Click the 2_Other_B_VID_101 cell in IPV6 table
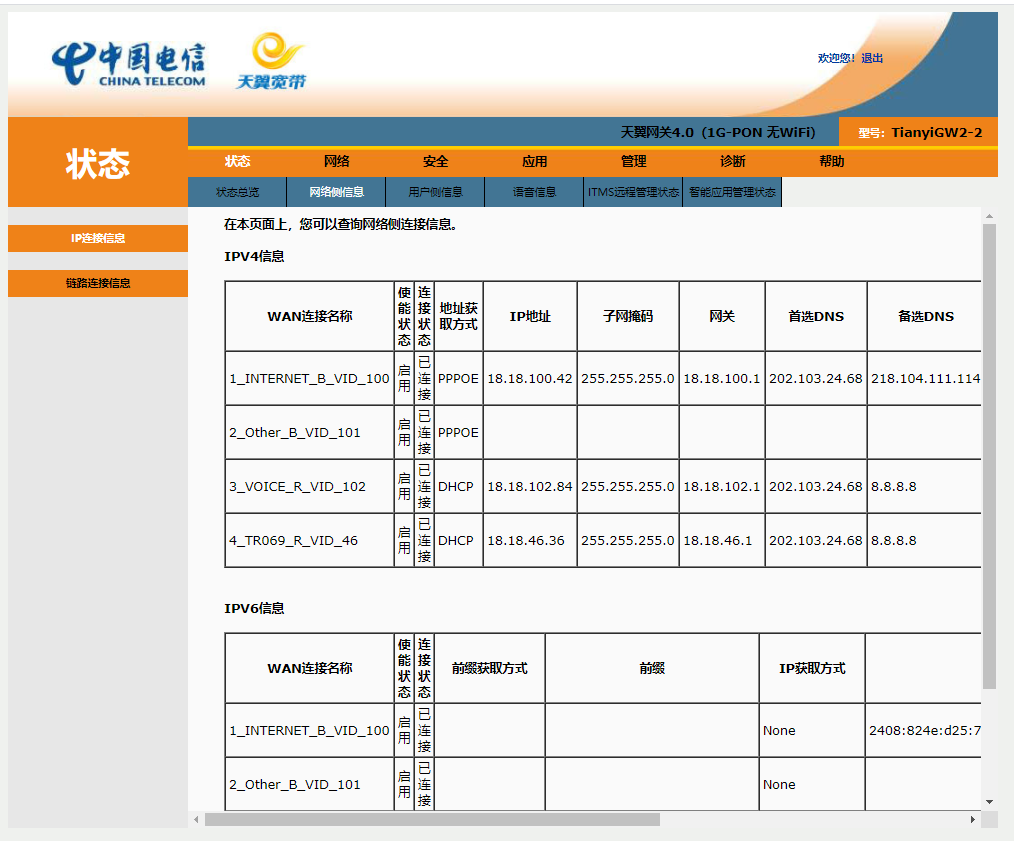The image size is (1014, 841). point(309,784)
